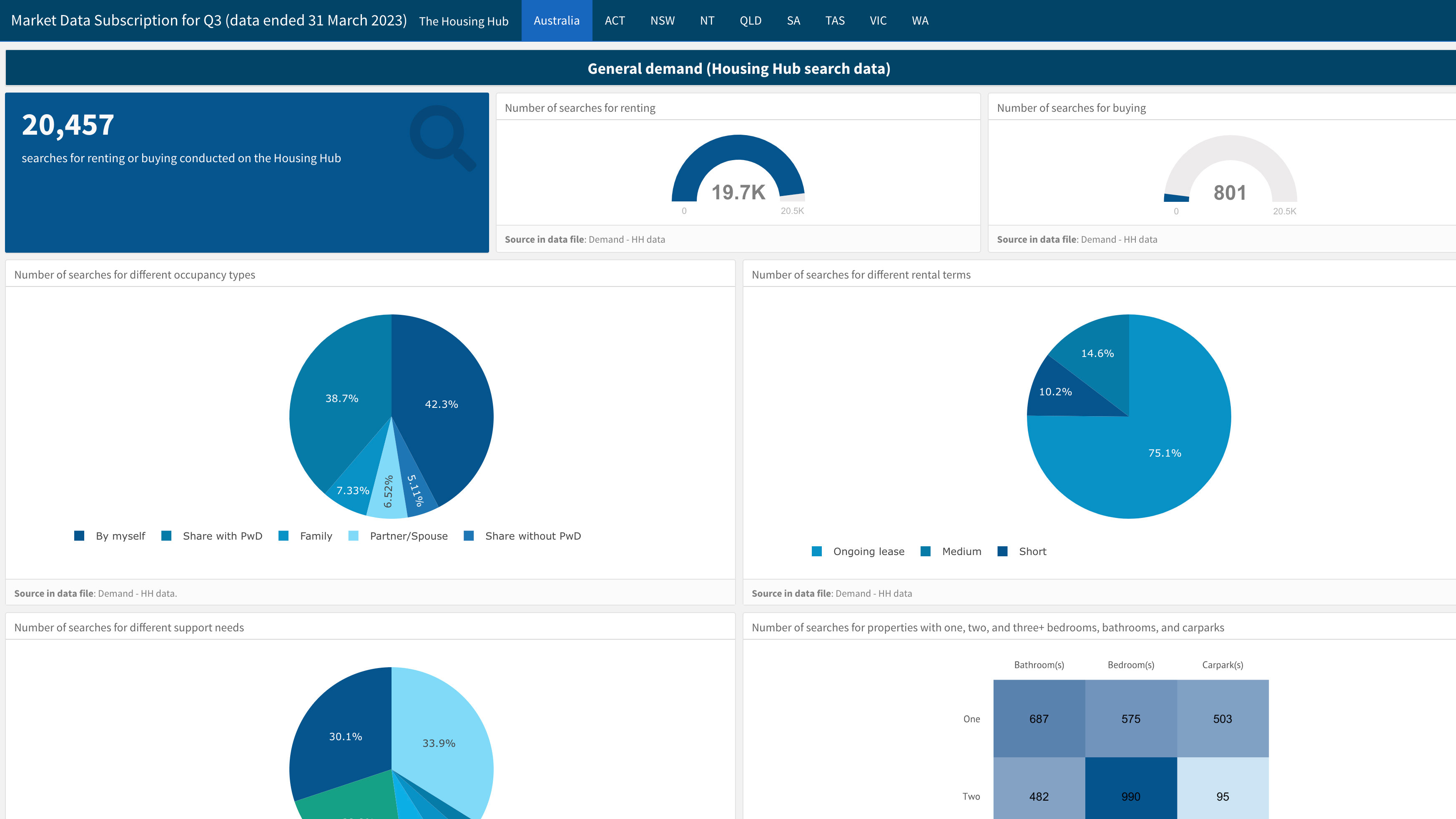
Task: Click the 42.3% pie slice
Action: tap(447, 396)
